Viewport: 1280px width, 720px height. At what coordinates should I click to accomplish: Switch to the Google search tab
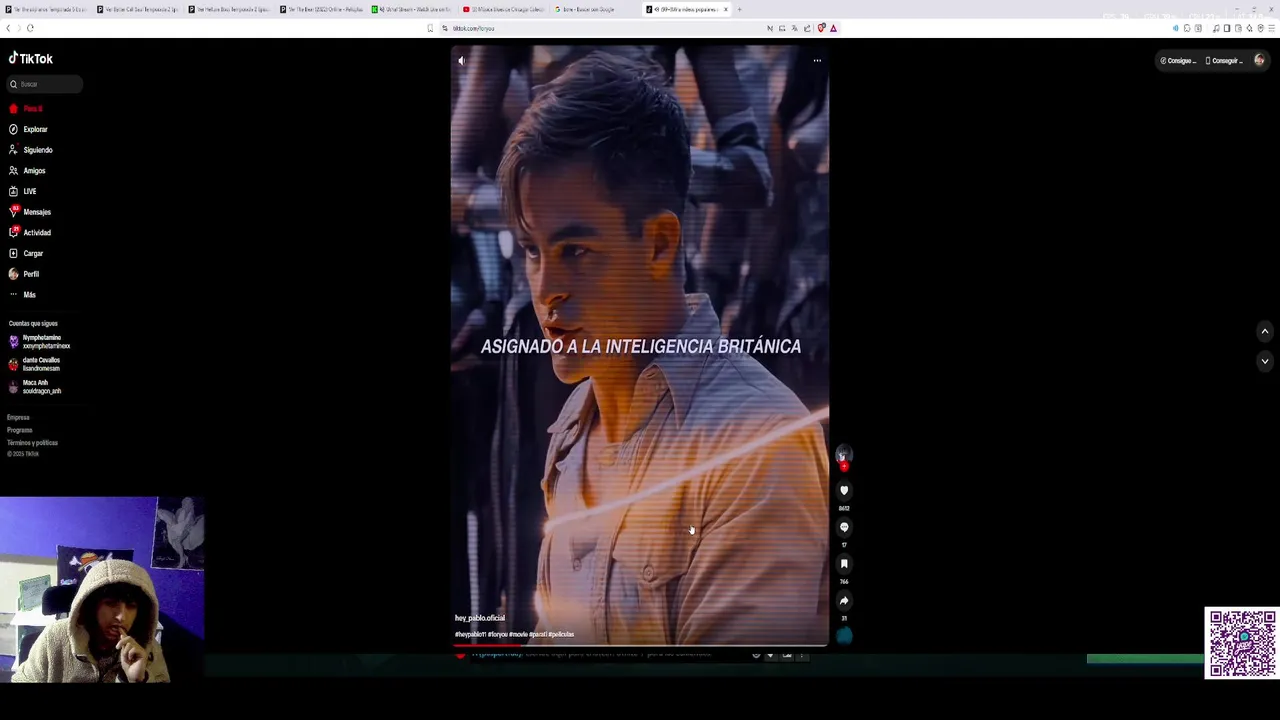(596, 9)
